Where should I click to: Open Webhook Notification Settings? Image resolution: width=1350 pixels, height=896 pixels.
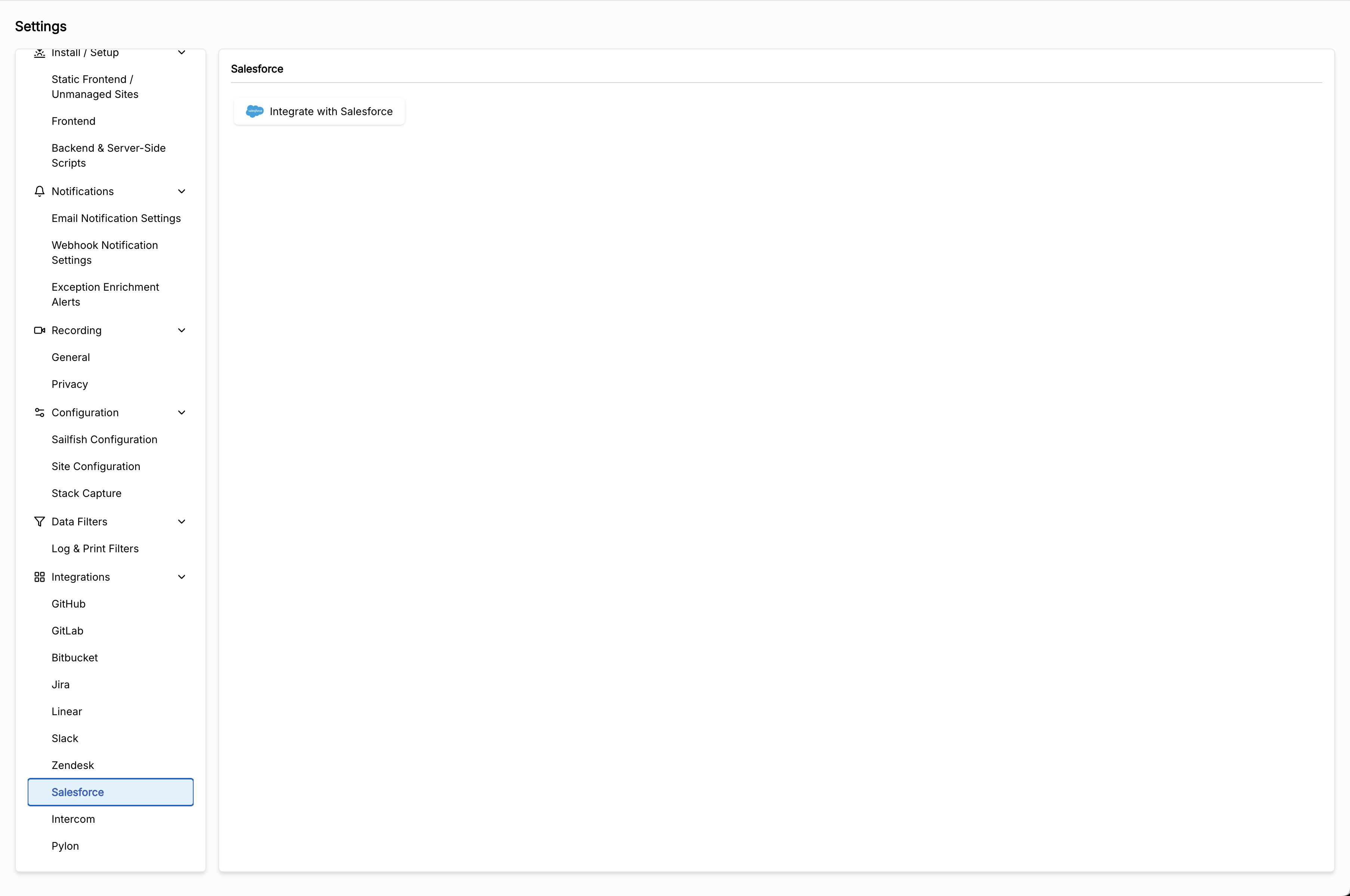(110, 253)
